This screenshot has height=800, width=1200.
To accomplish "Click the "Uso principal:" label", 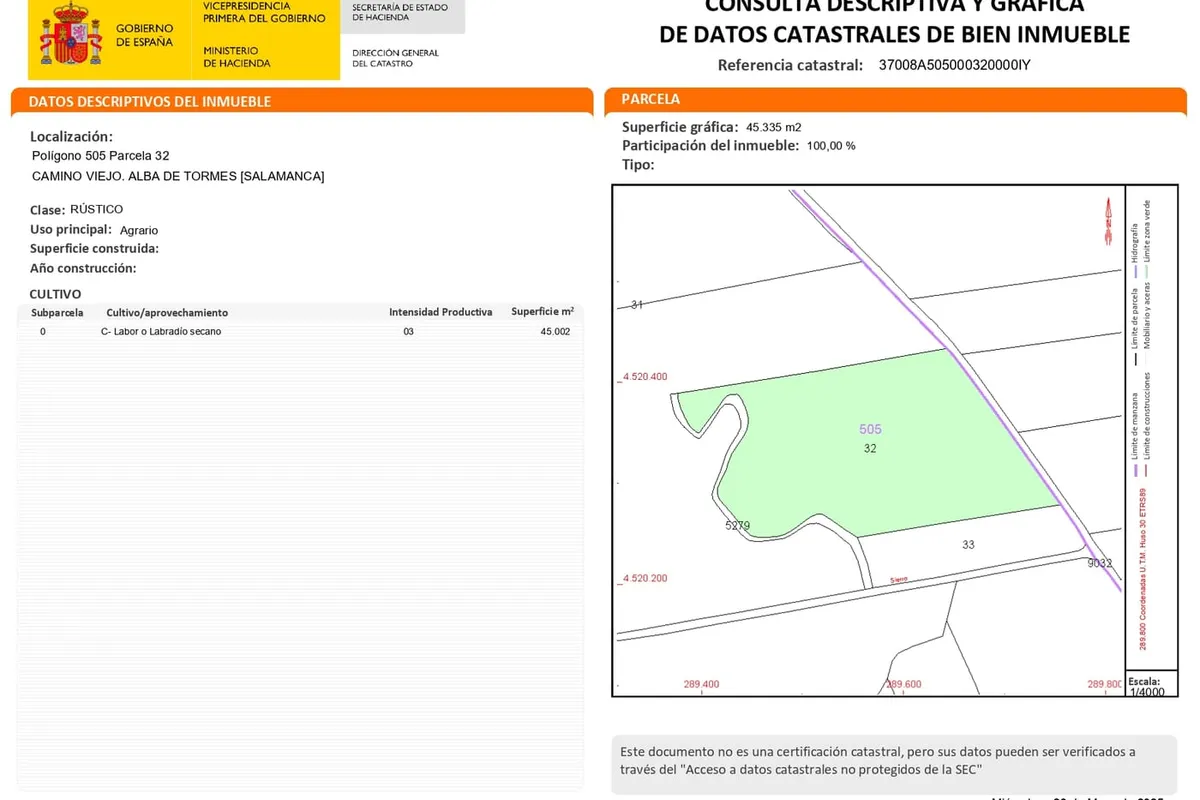I will [71, 229].
